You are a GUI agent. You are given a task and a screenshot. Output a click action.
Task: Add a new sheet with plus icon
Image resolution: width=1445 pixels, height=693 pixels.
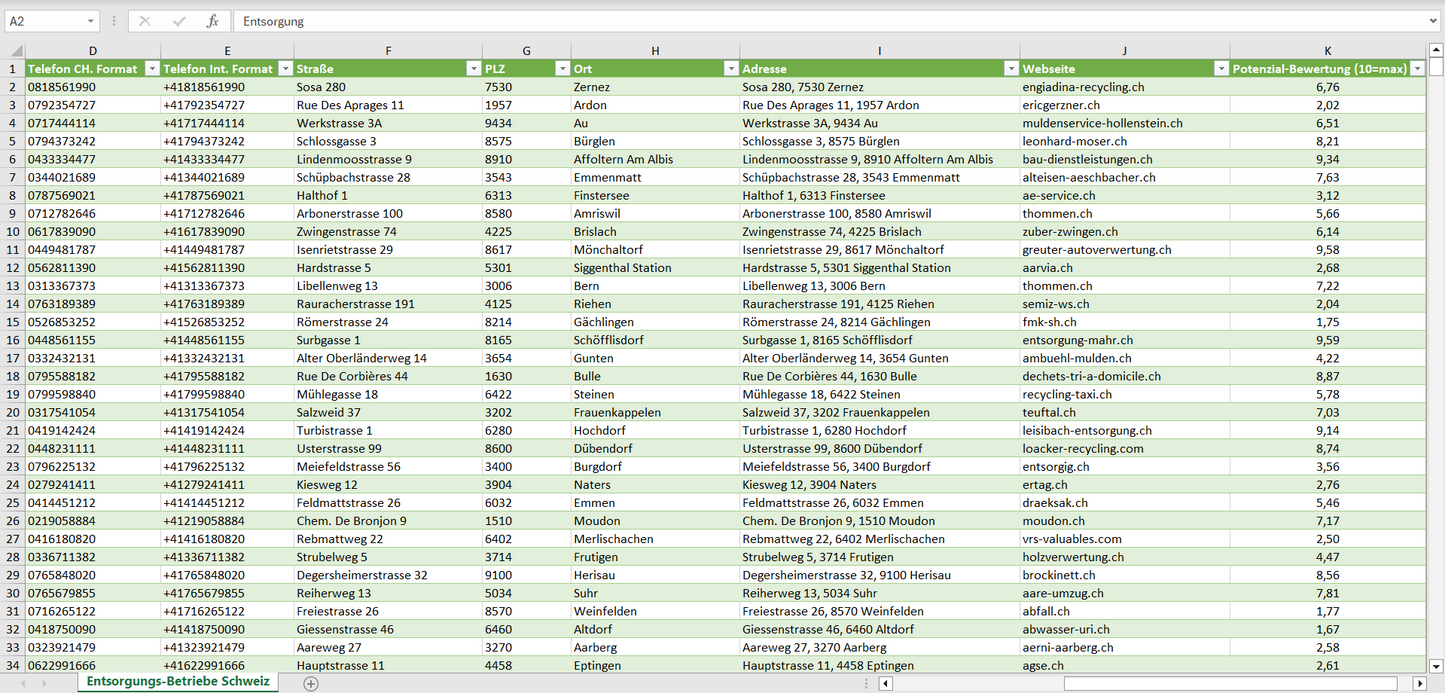tap(311, 683)
